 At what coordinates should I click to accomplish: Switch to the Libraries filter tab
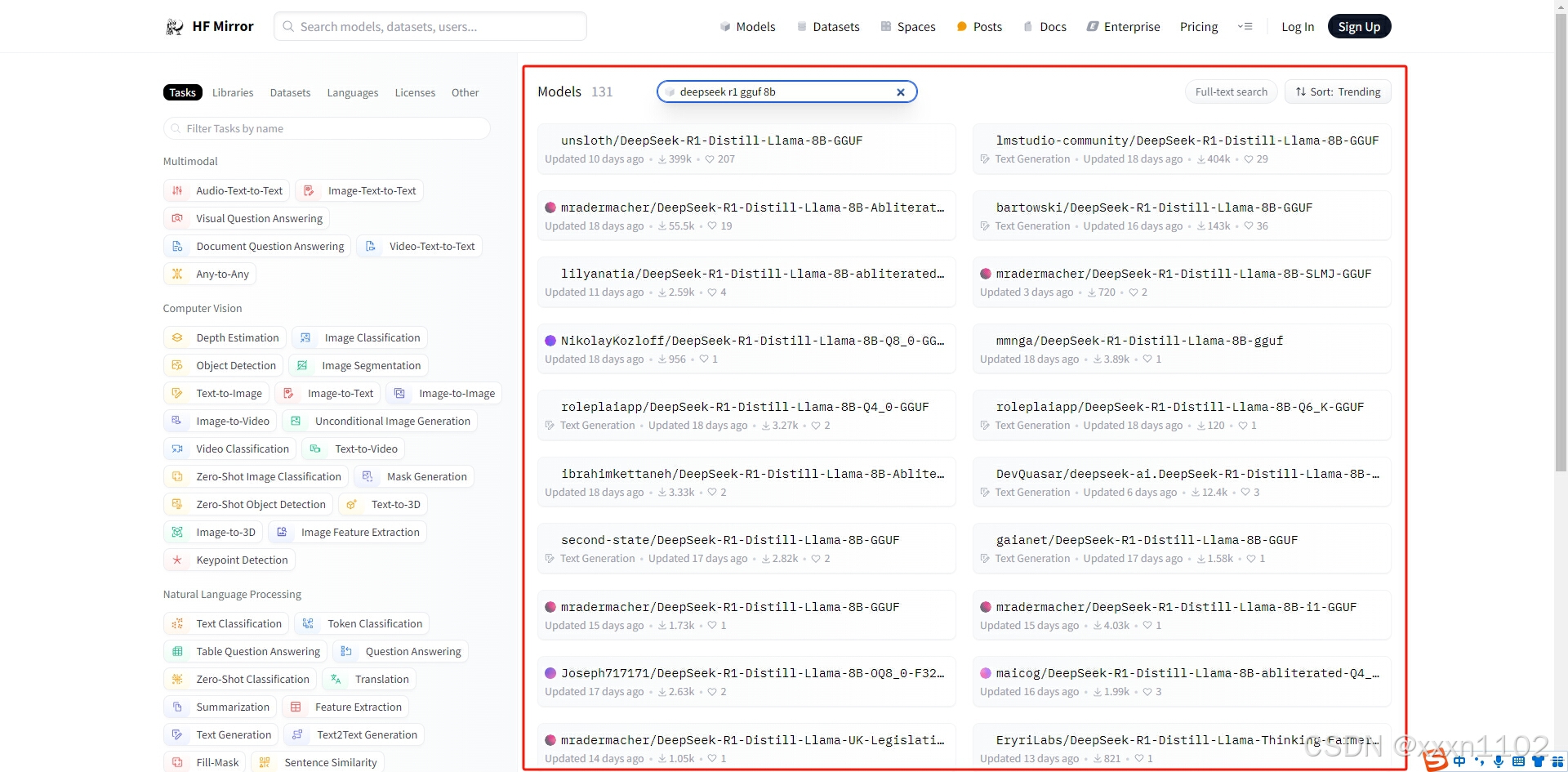point(233,93)
